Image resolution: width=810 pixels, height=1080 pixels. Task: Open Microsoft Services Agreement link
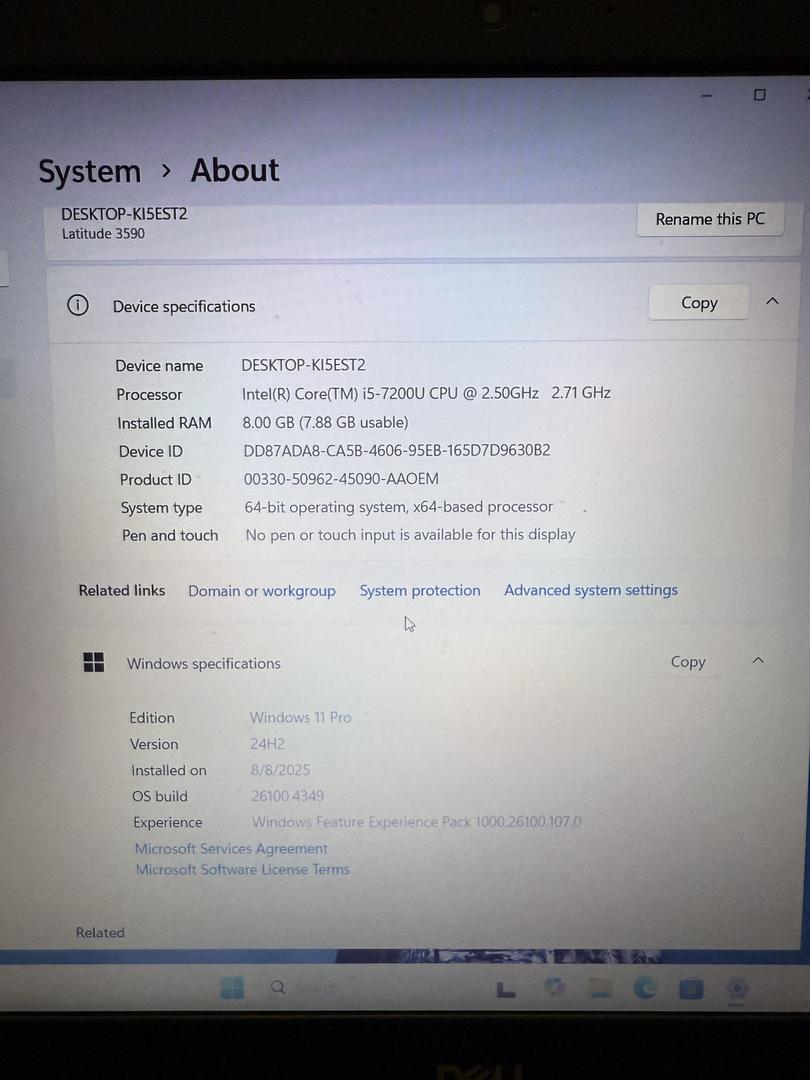coord(231,849)
